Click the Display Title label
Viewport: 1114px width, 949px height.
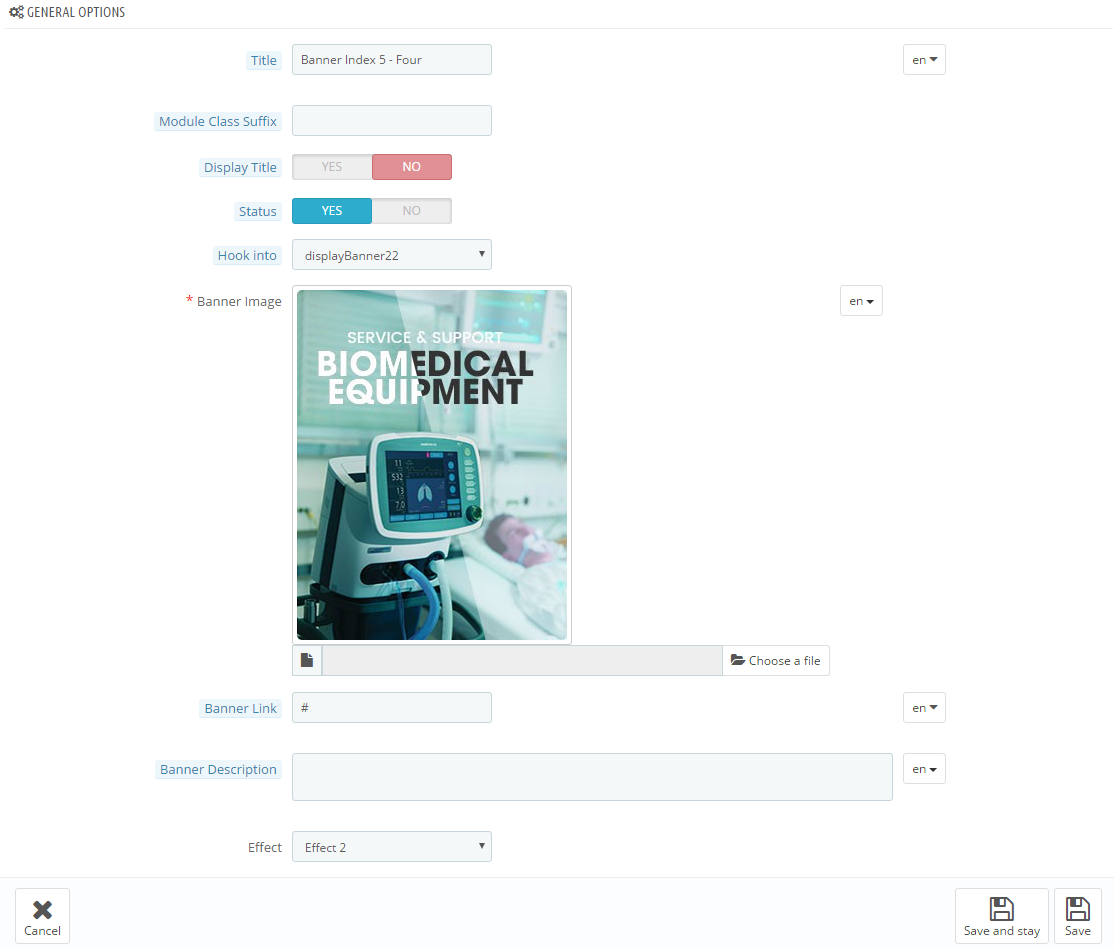coord(240,168)
